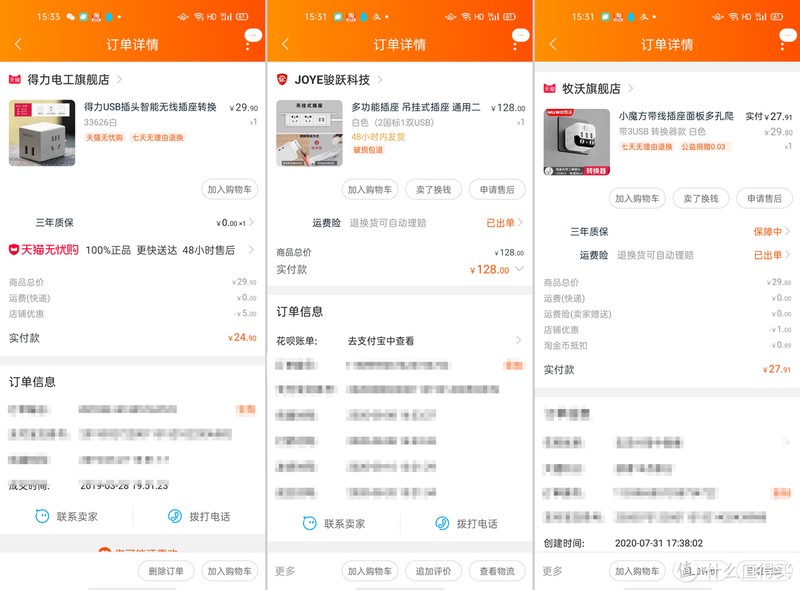Contact seller icon on JOYE骏跃科技 order
Image resolution: width=800 pixels, height=590 pixels.
point(310,523)
